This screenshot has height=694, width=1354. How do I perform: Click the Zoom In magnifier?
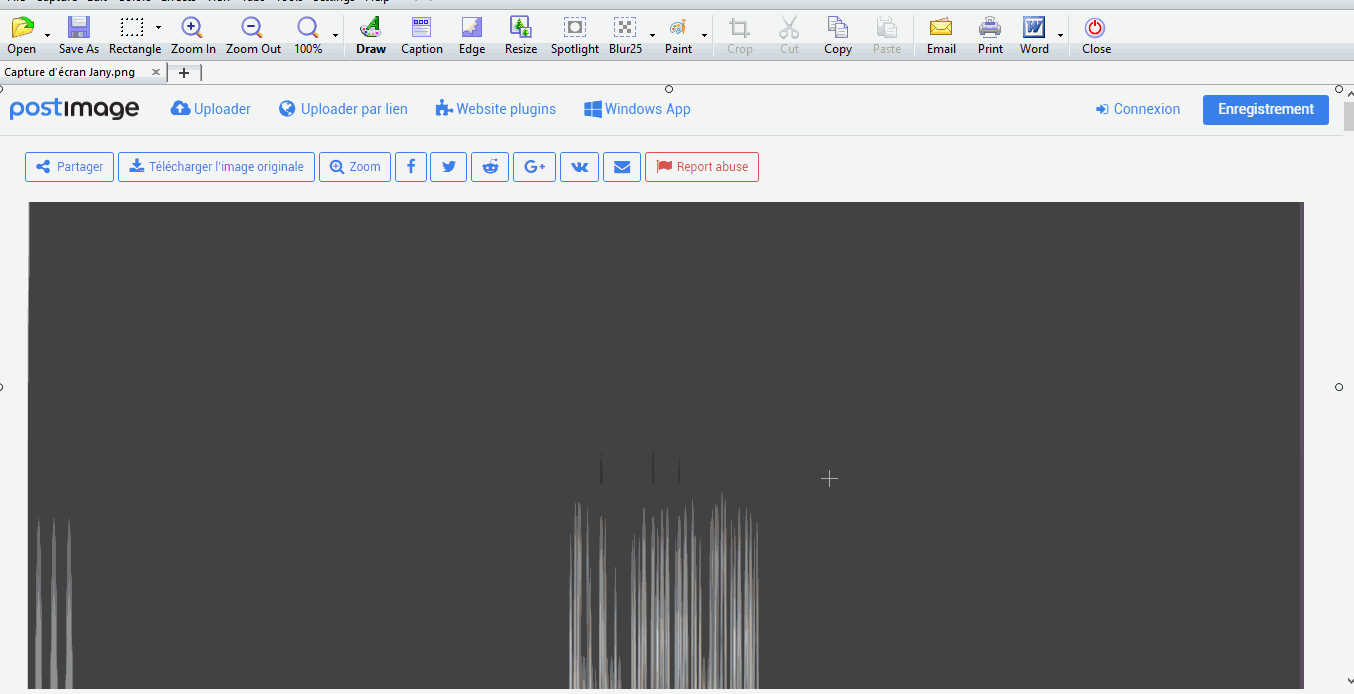(193, 36)
